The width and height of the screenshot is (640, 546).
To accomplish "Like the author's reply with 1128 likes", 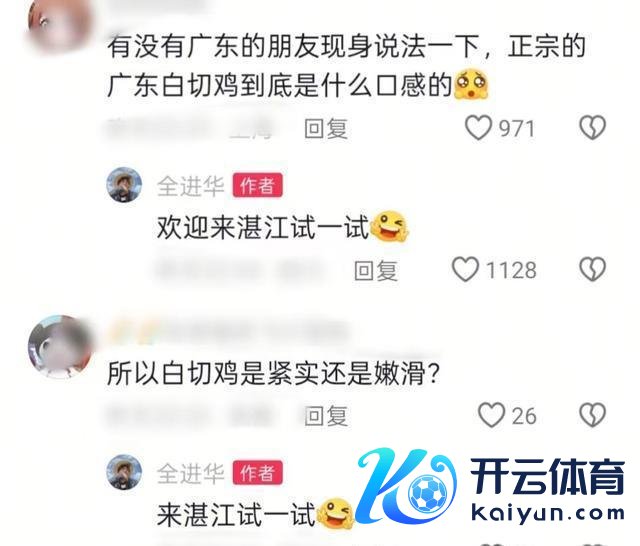I will click(465, 269).
